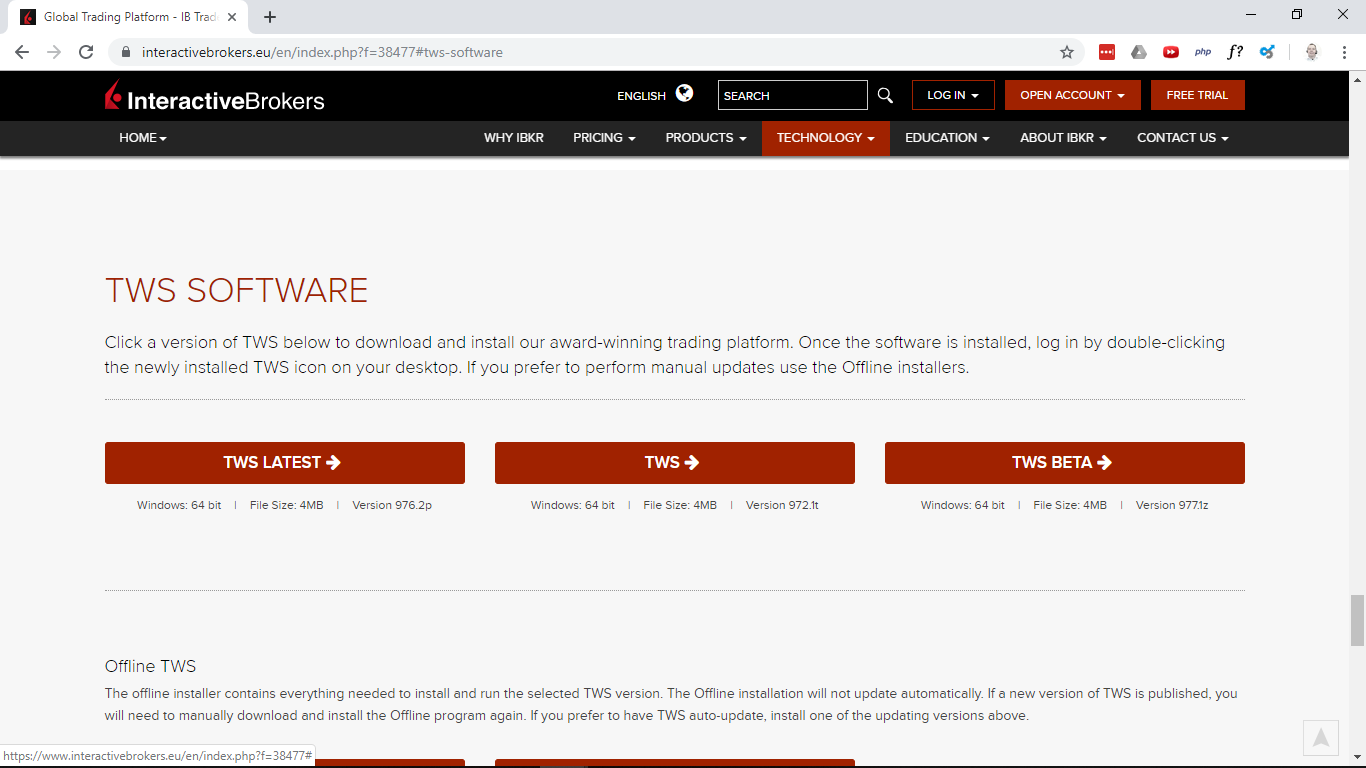The width and height of the screenshot is (1366, 768).
Task: Bookmark this page with star icon
Action: (1067, 52)
